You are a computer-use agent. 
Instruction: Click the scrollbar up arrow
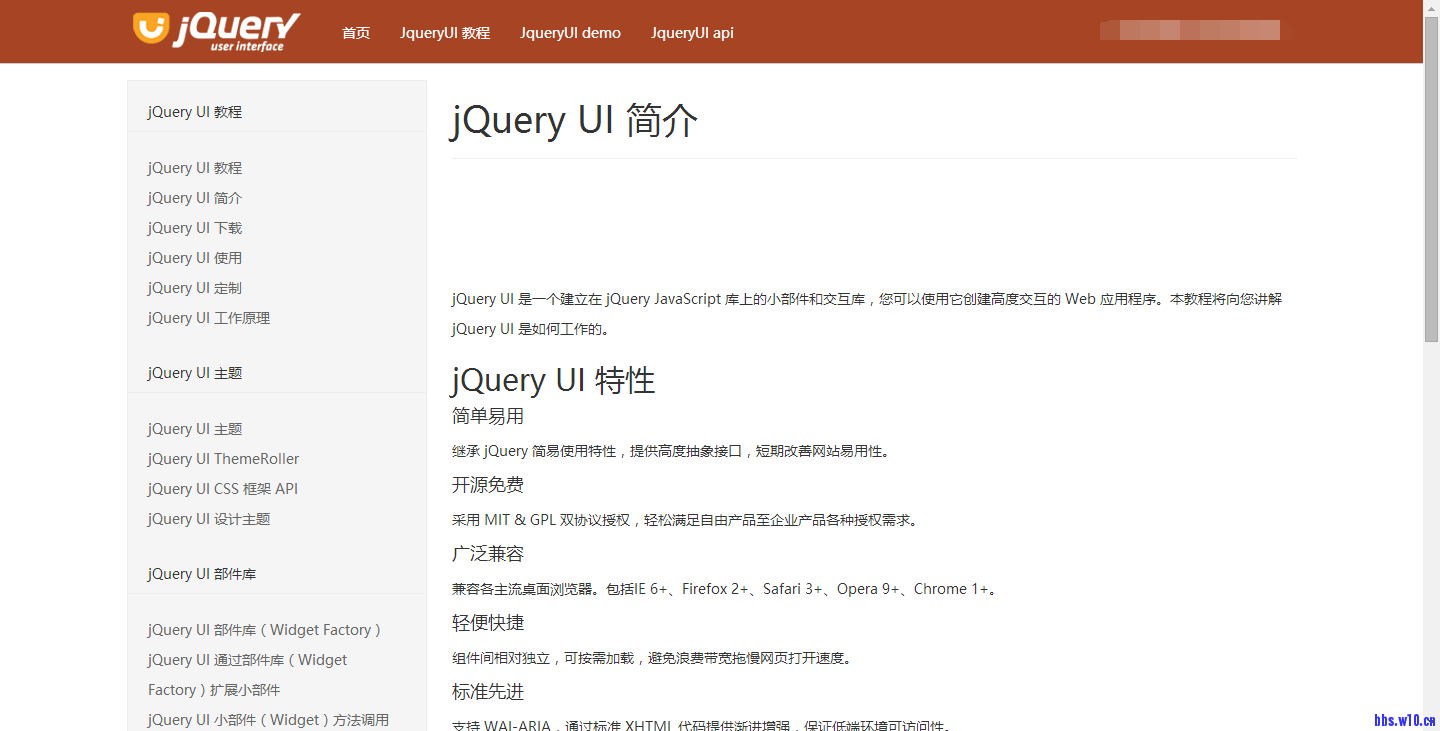click(x=1431, y=7)
